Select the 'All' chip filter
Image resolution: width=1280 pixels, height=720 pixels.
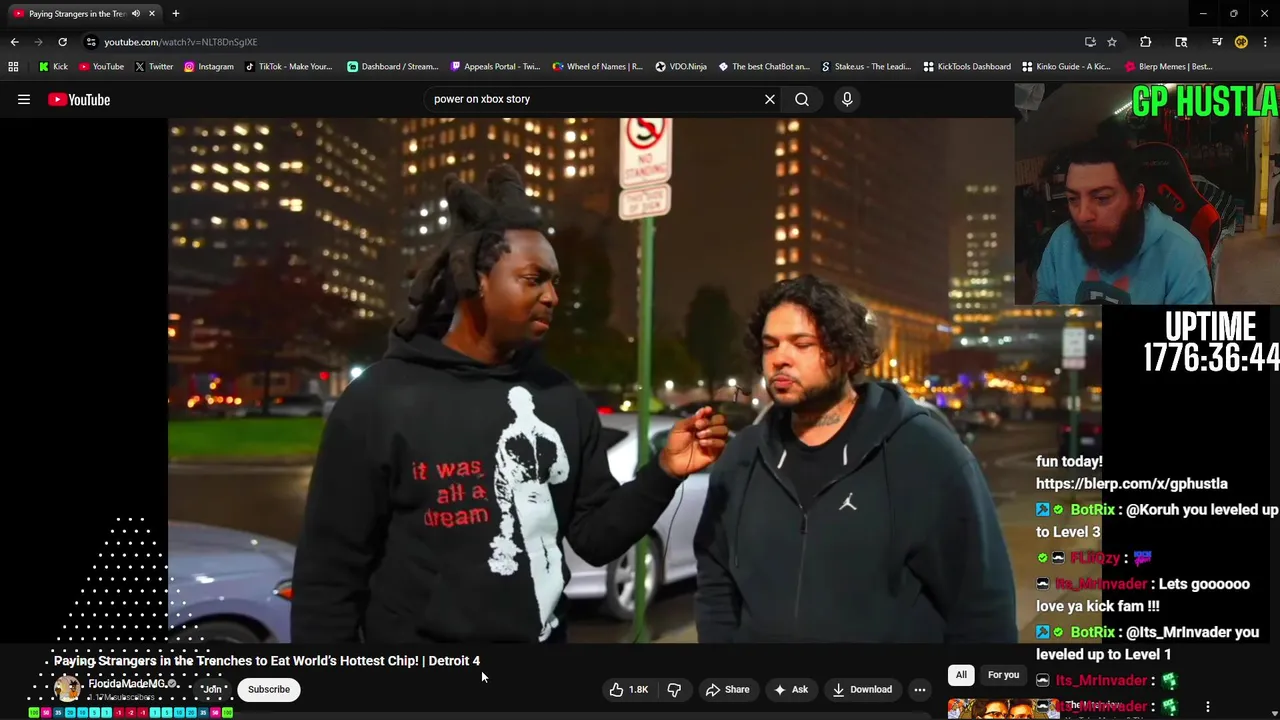click(961, 675)
